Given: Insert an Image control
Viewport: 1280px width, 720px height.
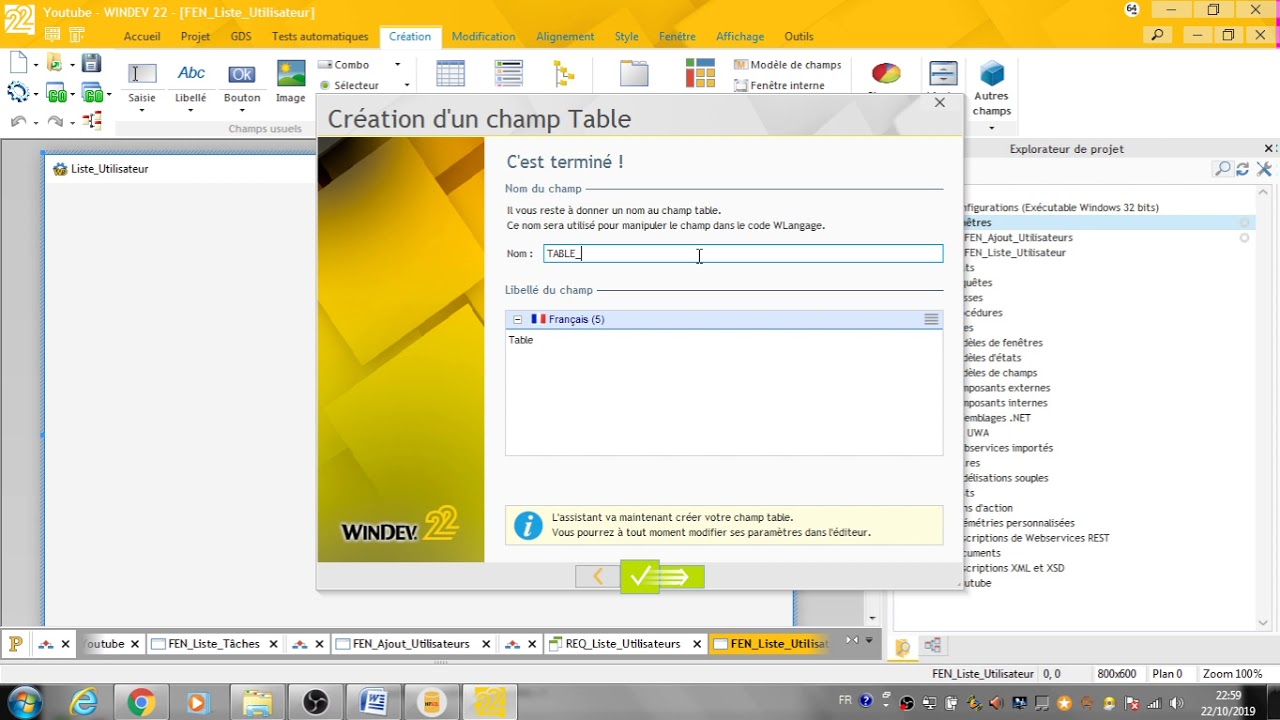Looking at the screenshot, I should point(291,81).
